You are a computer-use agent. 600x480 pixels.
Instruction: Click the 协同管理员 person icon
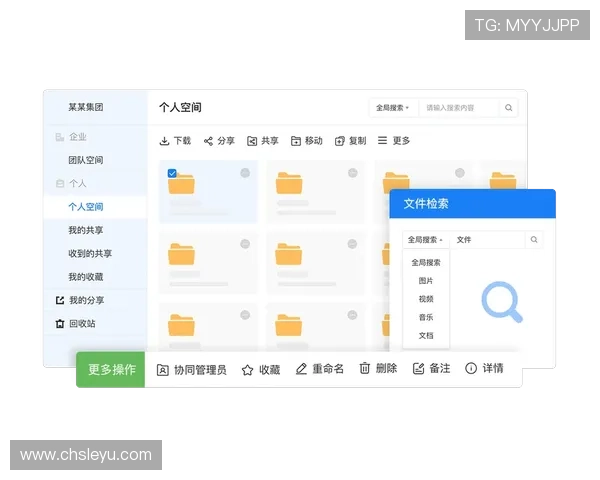tap(163, 370)
